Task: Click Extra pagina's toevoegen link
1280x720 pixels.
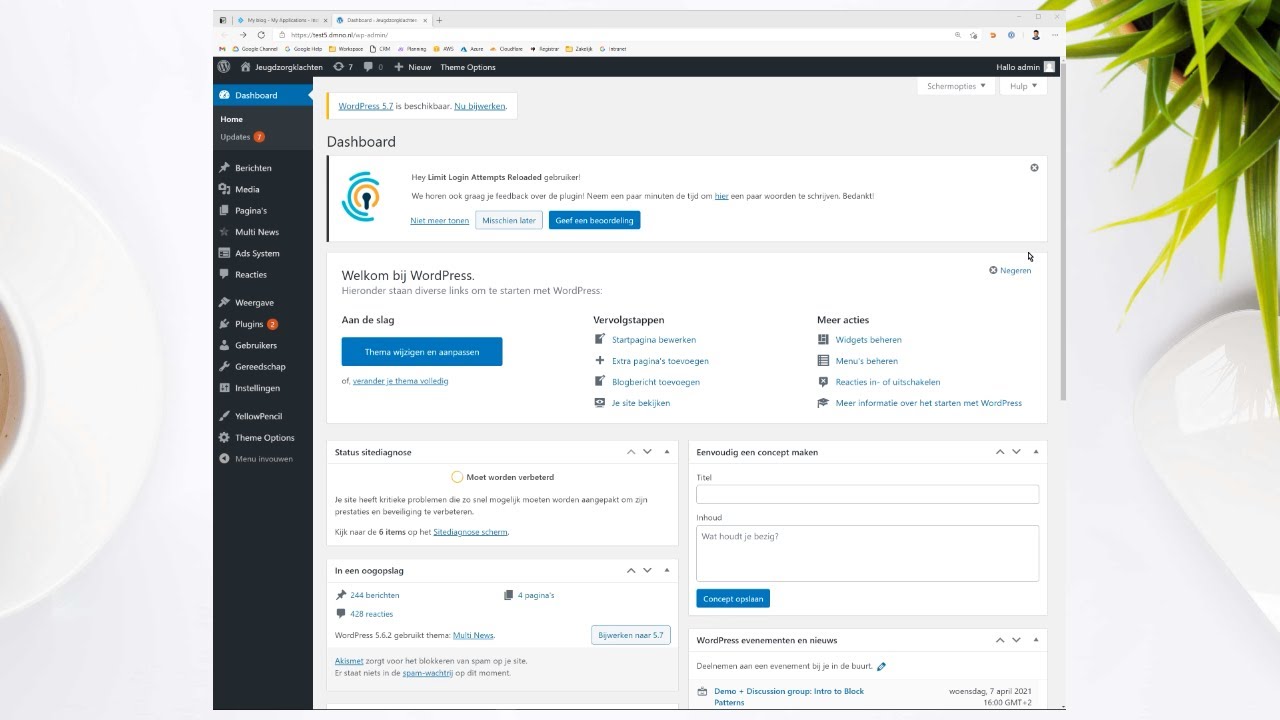Action: (660, 361)
